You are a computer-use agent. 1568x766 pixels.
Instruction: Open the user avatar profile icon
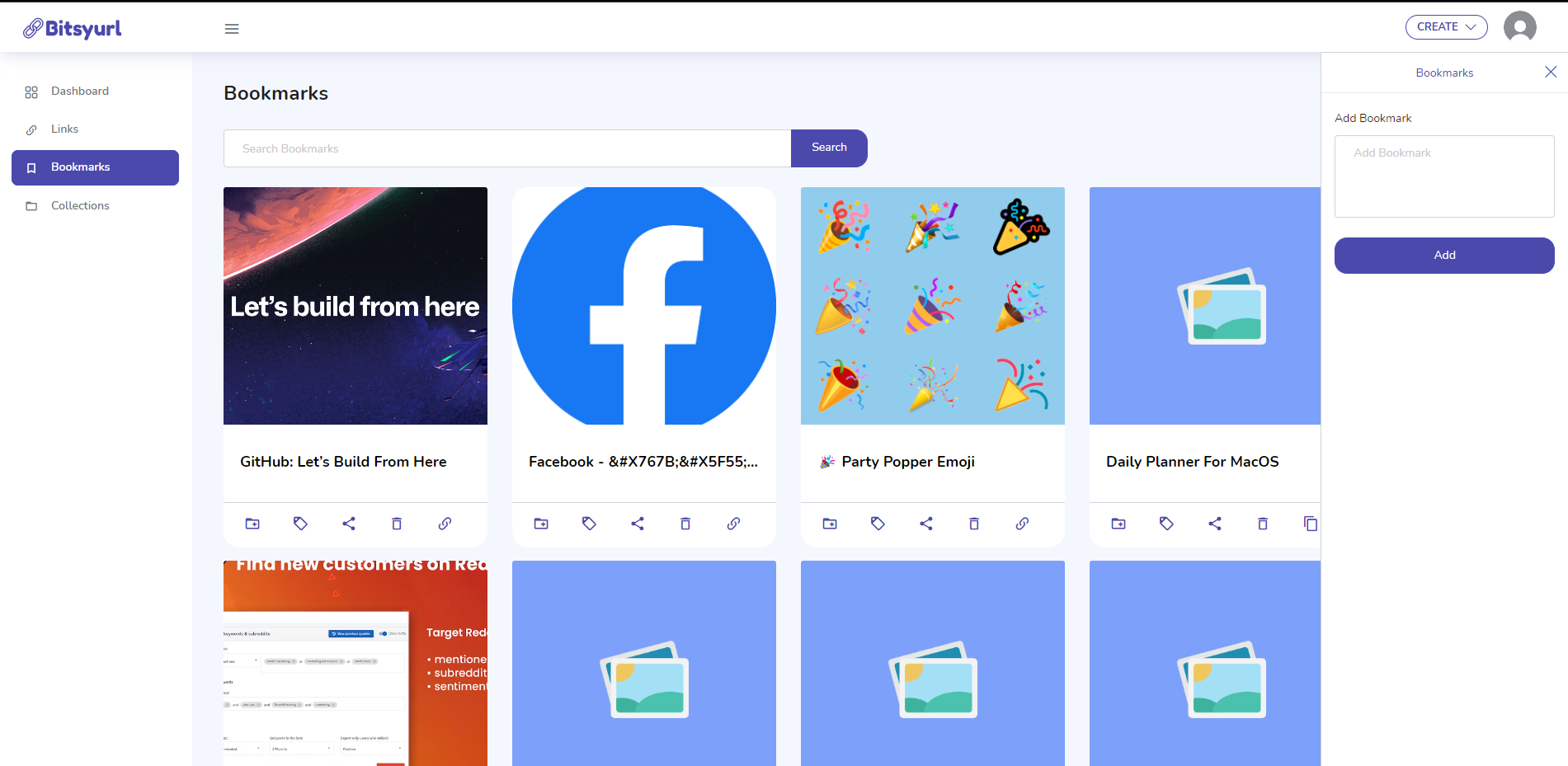pos(1519,27)
